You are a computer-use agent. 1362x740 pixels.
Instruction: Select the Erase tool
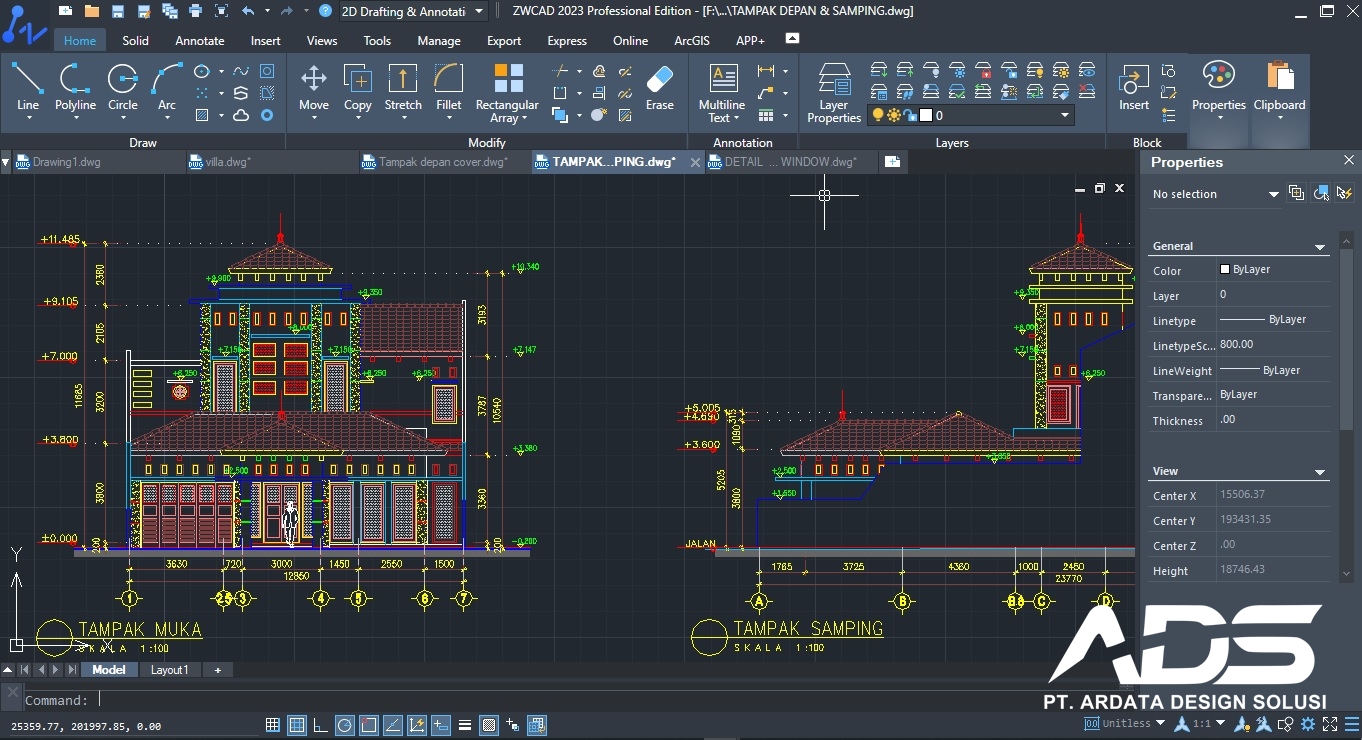pyautogui.click(x=660, y=90)
